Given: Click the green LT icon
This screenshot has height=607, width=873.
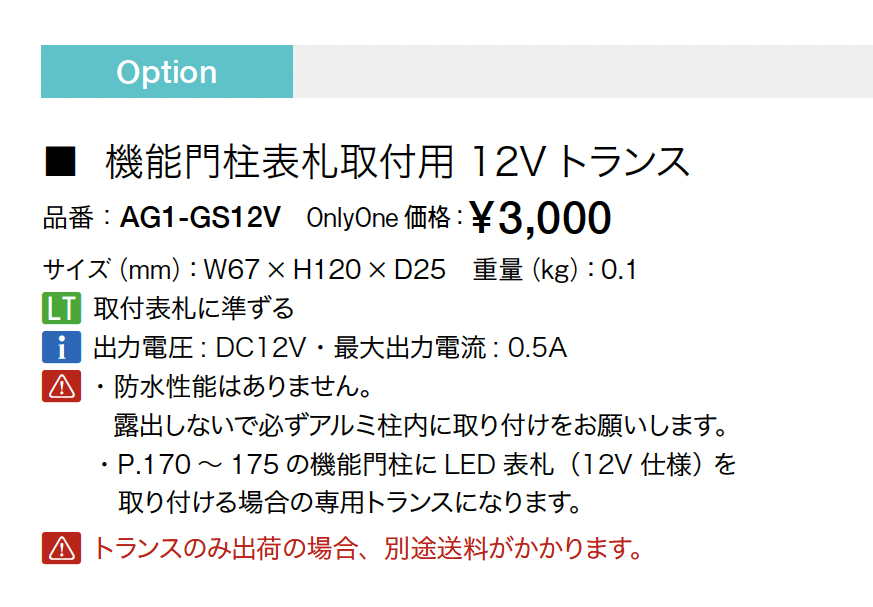Looking at the screenshot, I should pyautogui.click(x=61, y=307).
